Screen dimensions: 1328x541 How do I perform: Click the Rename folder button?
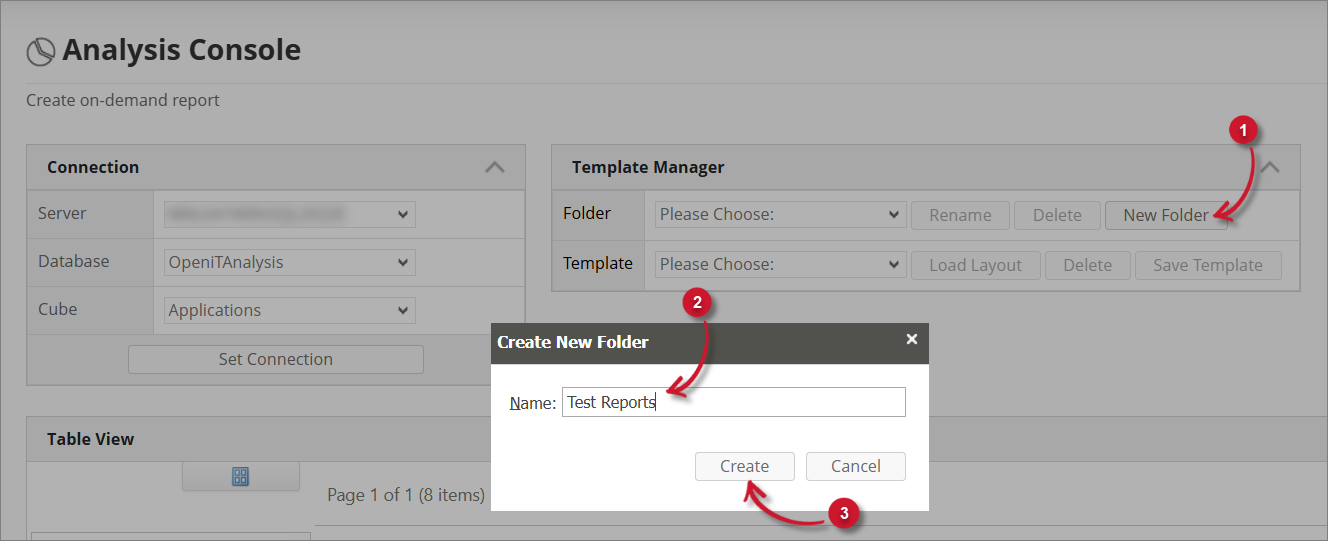click(x=960, y=215)
